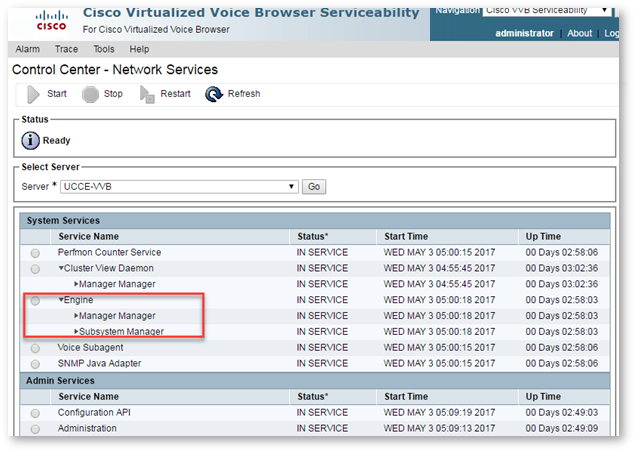This screenshot has height=452, width=636.
Task: Select the Voice Subagent radio button
Action: (x=35, y=348)
